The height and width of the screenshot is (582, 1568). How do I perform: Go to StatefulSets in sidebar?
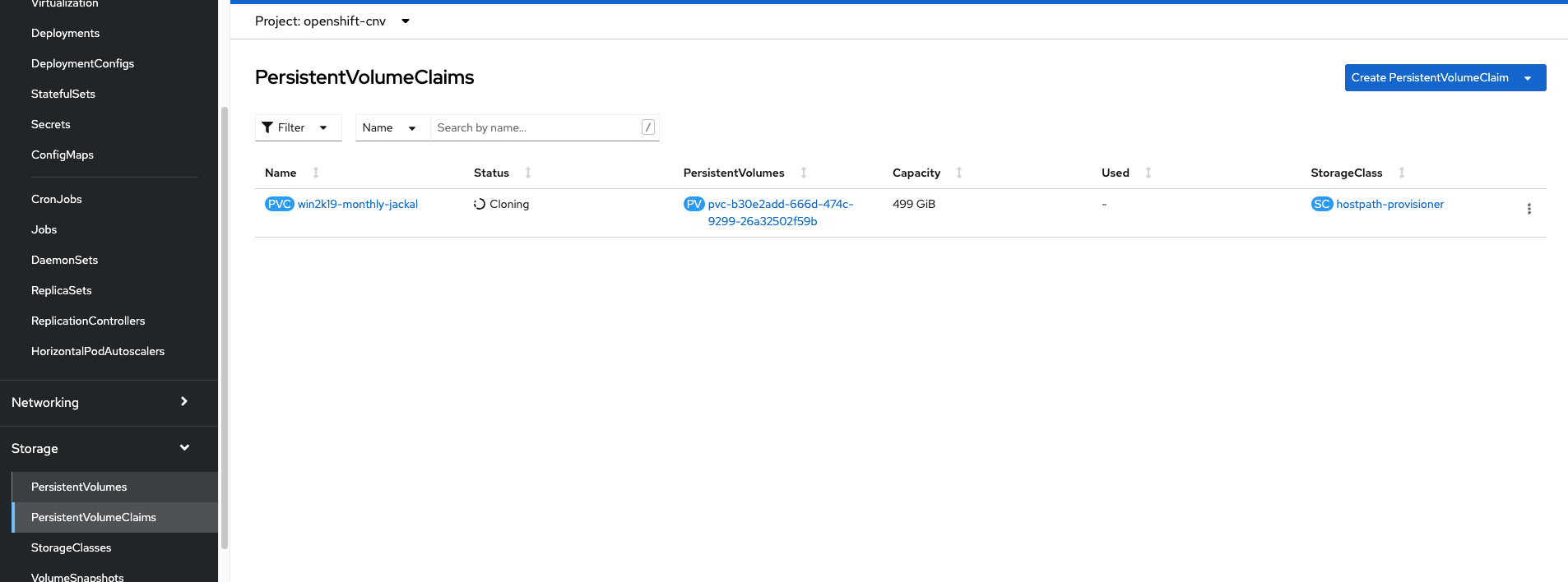(x=63, y=94)
